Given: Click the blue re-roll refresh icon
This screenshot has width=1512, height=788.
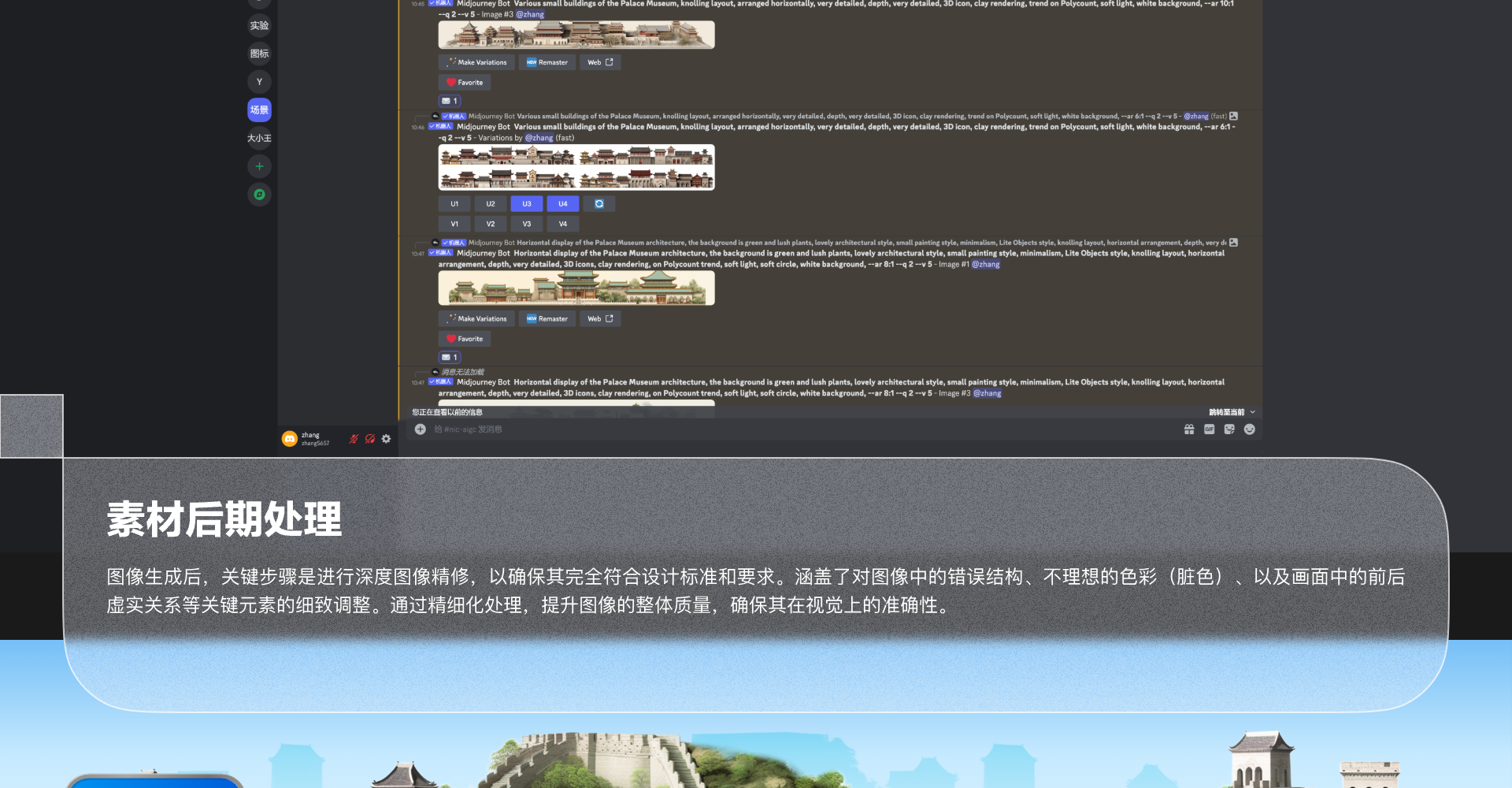Looking at the screenshot, I should 599,204.
